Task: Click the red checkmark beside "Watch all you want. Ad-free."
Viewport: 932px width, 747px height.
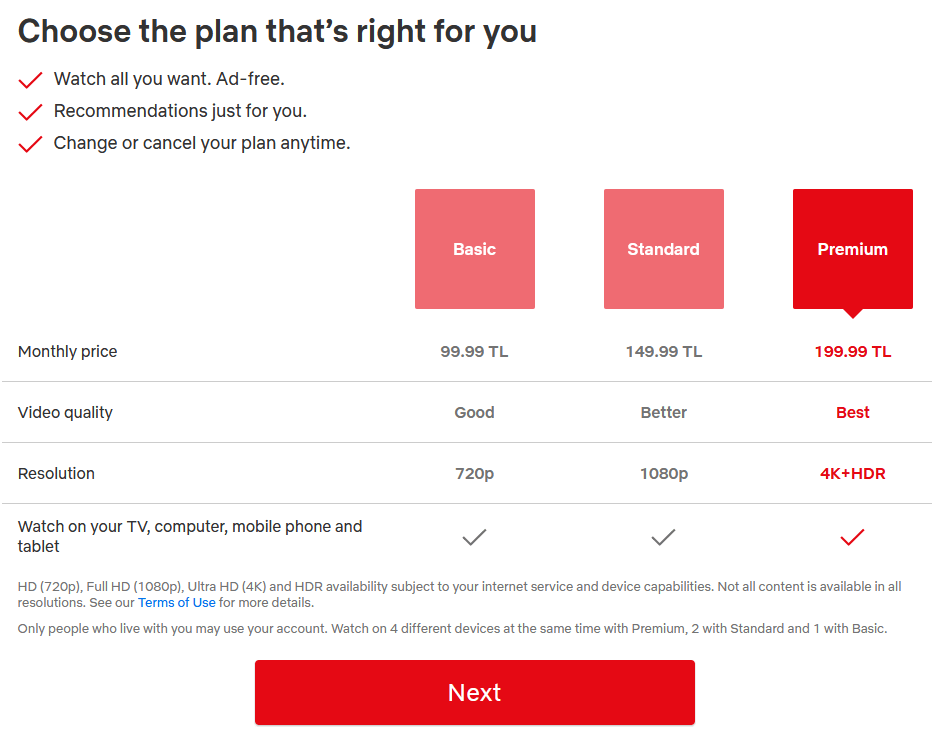Action: pos(30,79)
